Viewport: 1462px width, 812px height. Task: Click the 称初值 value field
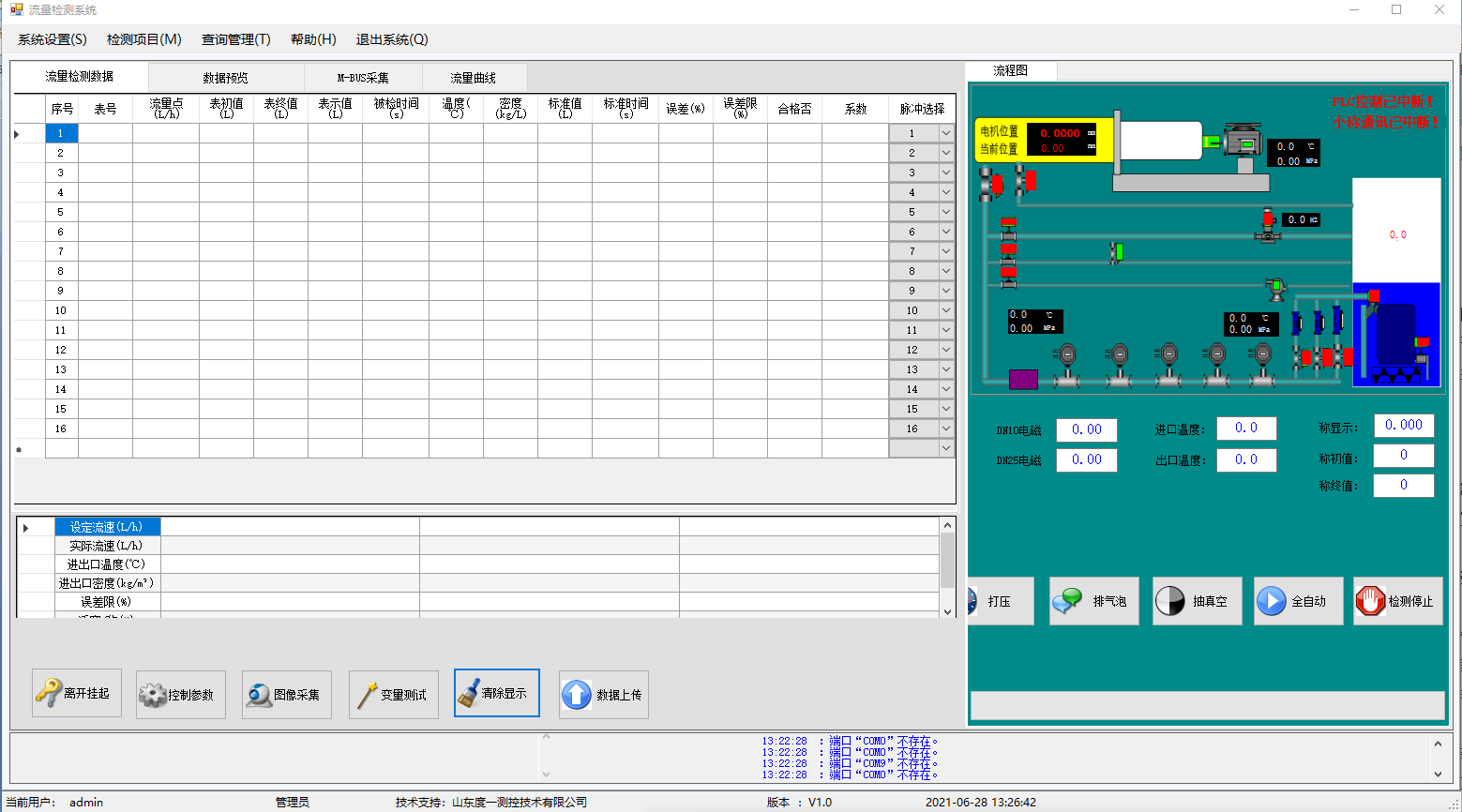click(1404, 455)
